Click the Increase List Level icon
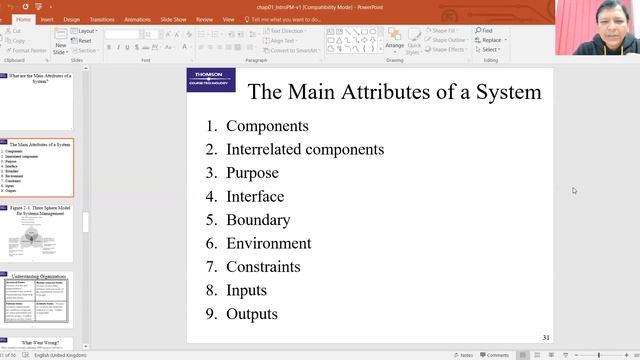This screenshot has width=640, height=360. pyautogui.click(x=240, y=35)
